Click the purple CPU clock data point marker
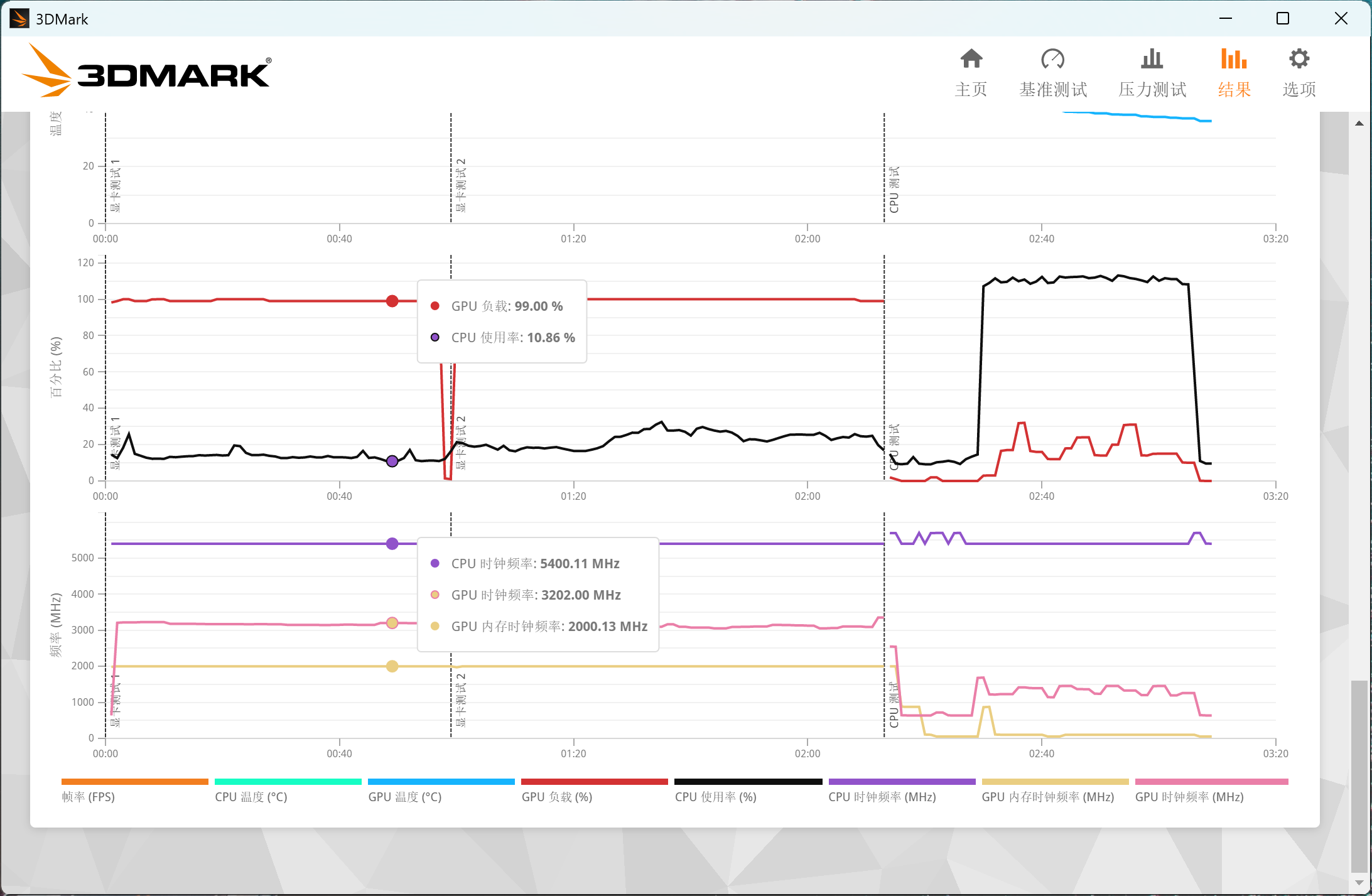Viewport: 1372px width, 896px height. (x=392, y=544)
